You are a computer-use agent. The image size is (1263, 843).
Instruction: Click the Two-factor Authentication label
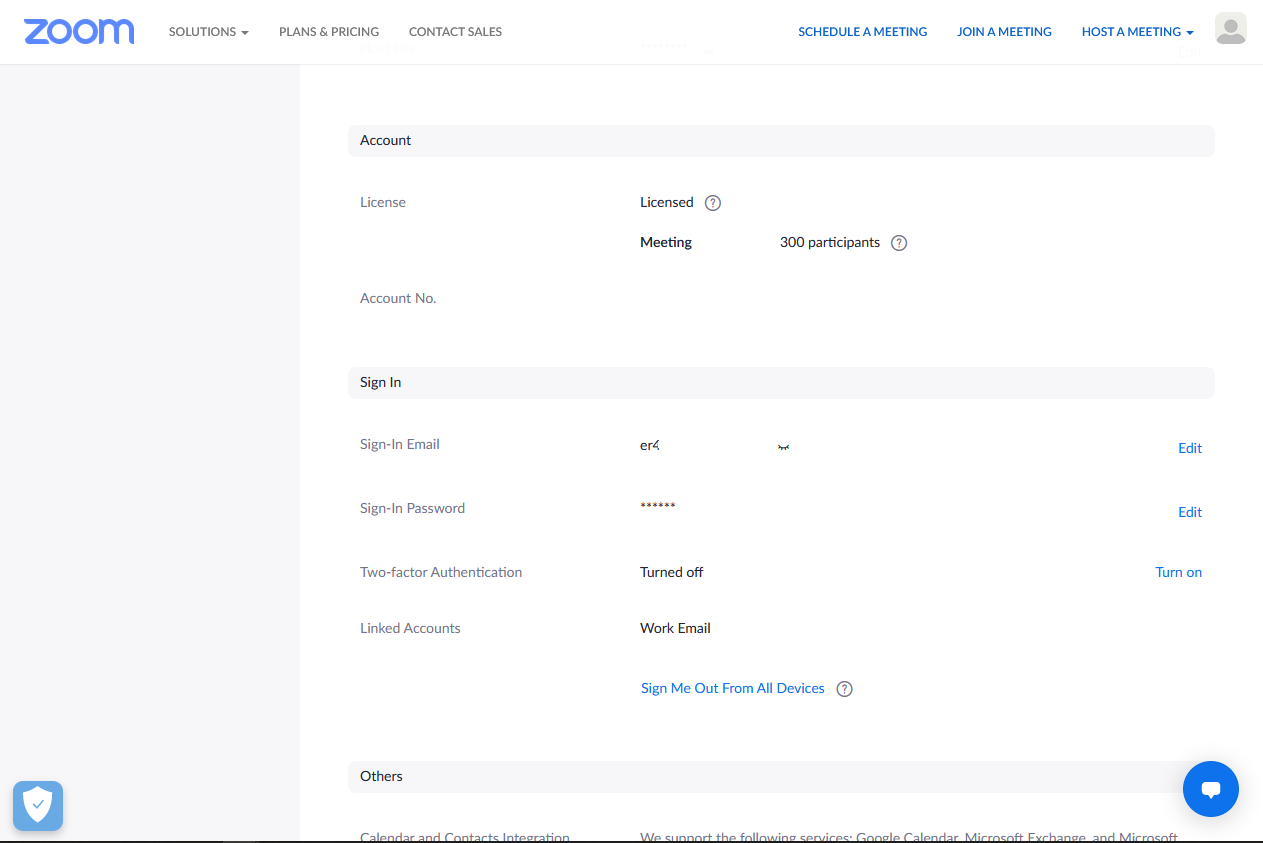(x=441, y=572)
